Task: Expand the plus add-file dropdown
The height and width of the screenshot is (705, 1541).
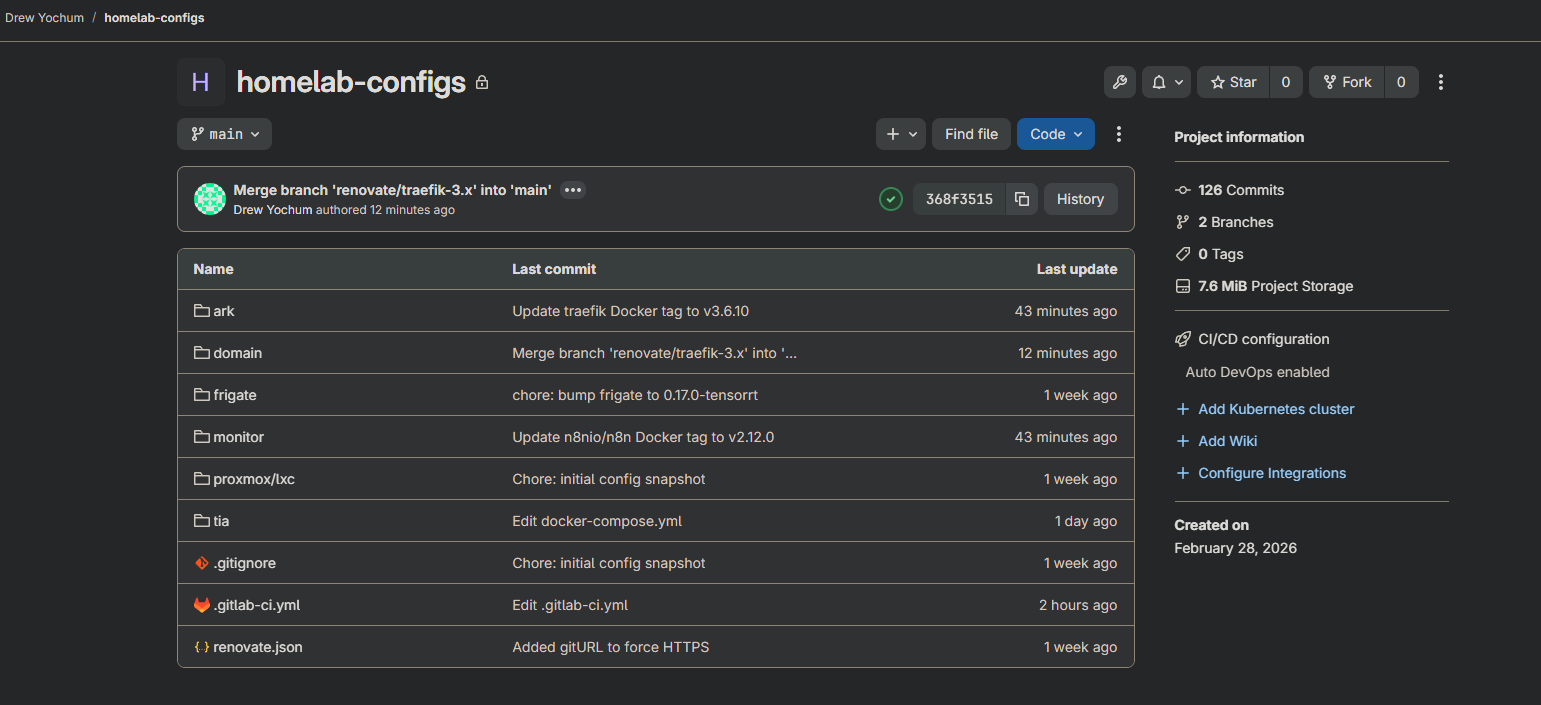Action: pos(900,134)
